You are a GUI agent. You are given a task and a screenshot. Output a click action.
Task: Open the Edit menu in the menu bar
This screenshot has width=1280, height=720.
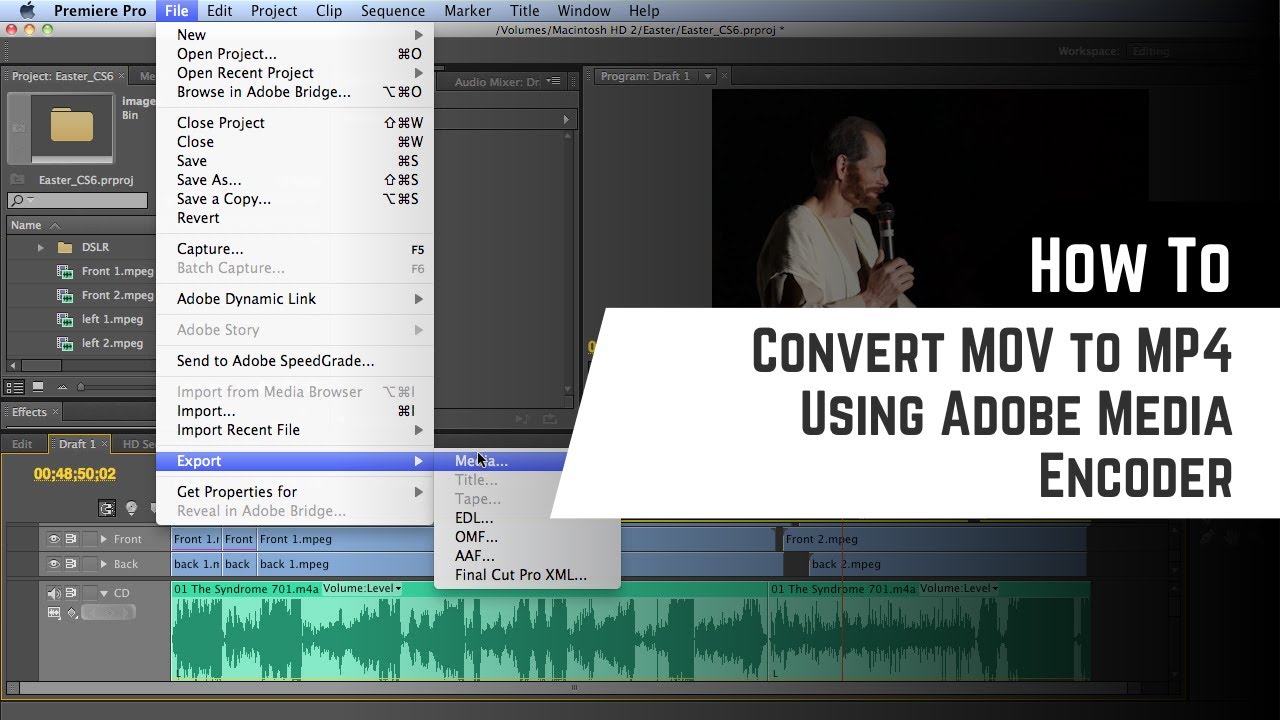(x=219, y=11)
